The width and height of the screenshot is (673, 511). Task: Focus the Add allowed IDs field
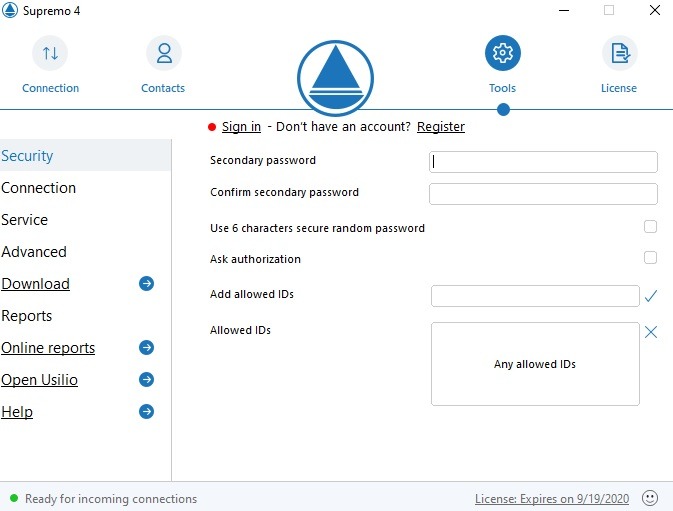[x=535, y=296]
